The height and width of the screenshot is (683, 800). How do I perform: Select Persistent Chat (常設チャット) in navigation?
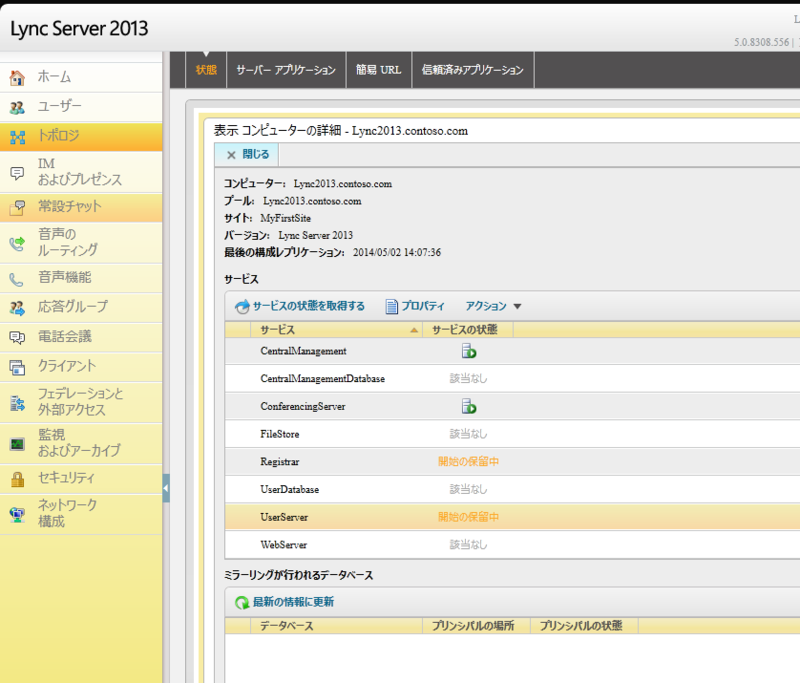pos(81,207)
